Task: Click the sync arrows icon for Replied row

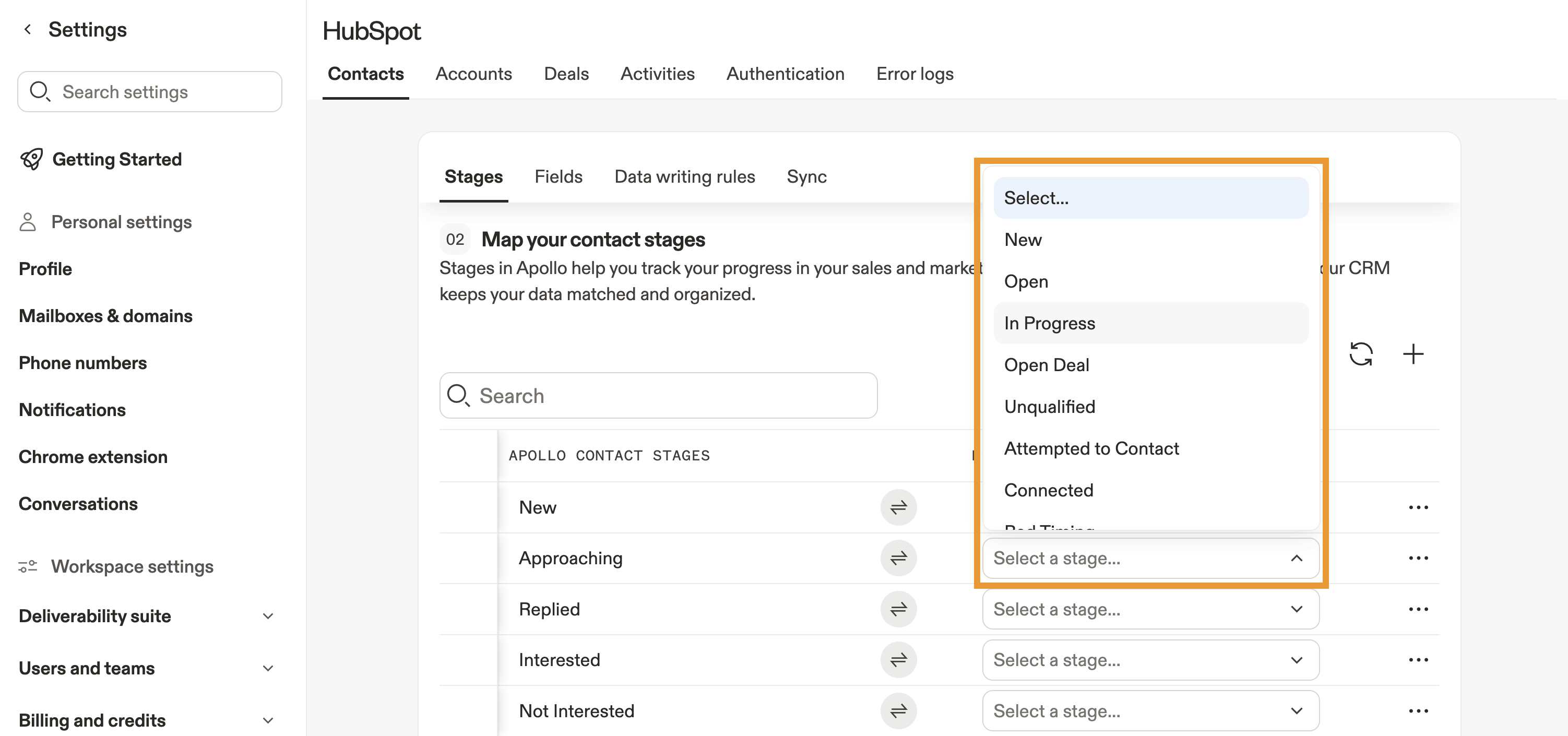Action: pos(898,609)
